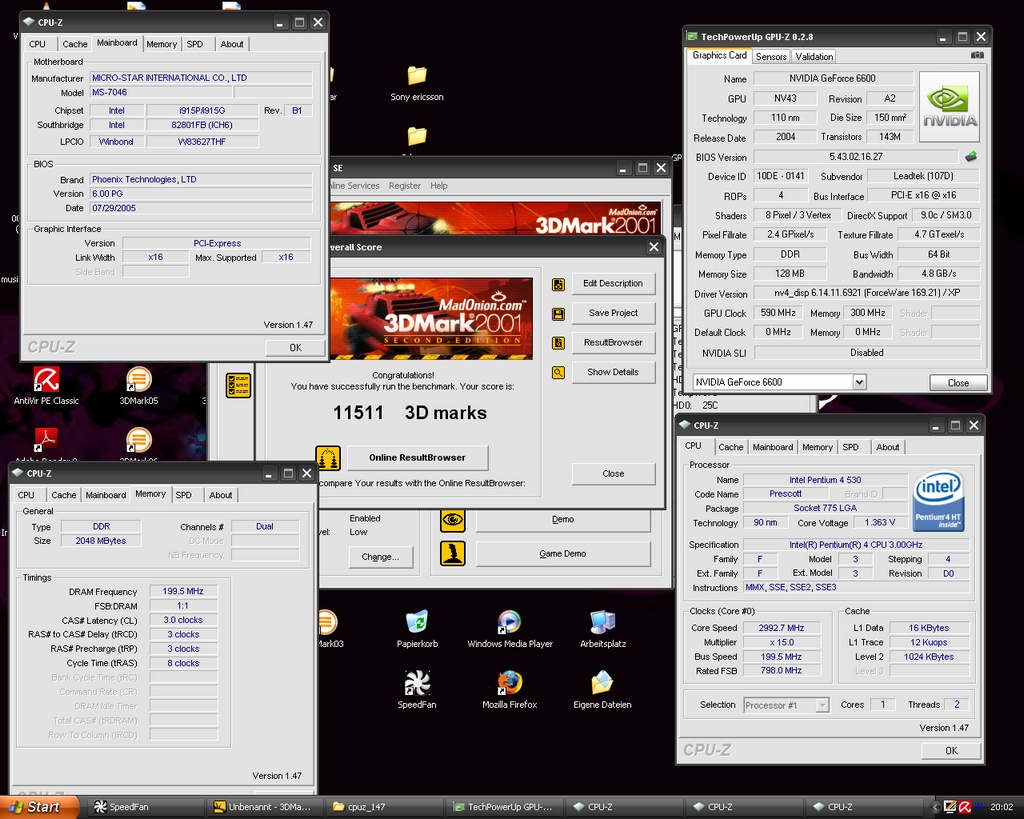Click the ResultBrowser icon beside its button
This screenshot has height=819, width=1024.
pos(558,343)
